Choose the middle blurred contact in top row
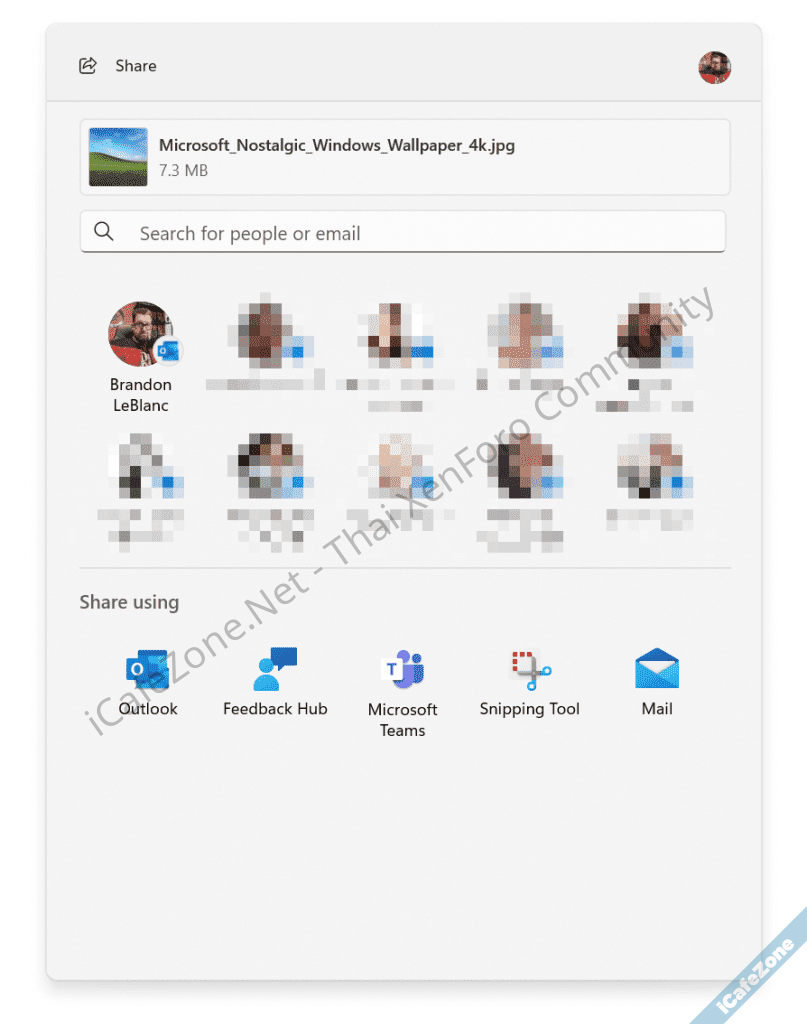The image size is (807, 1024). (394, 336)
